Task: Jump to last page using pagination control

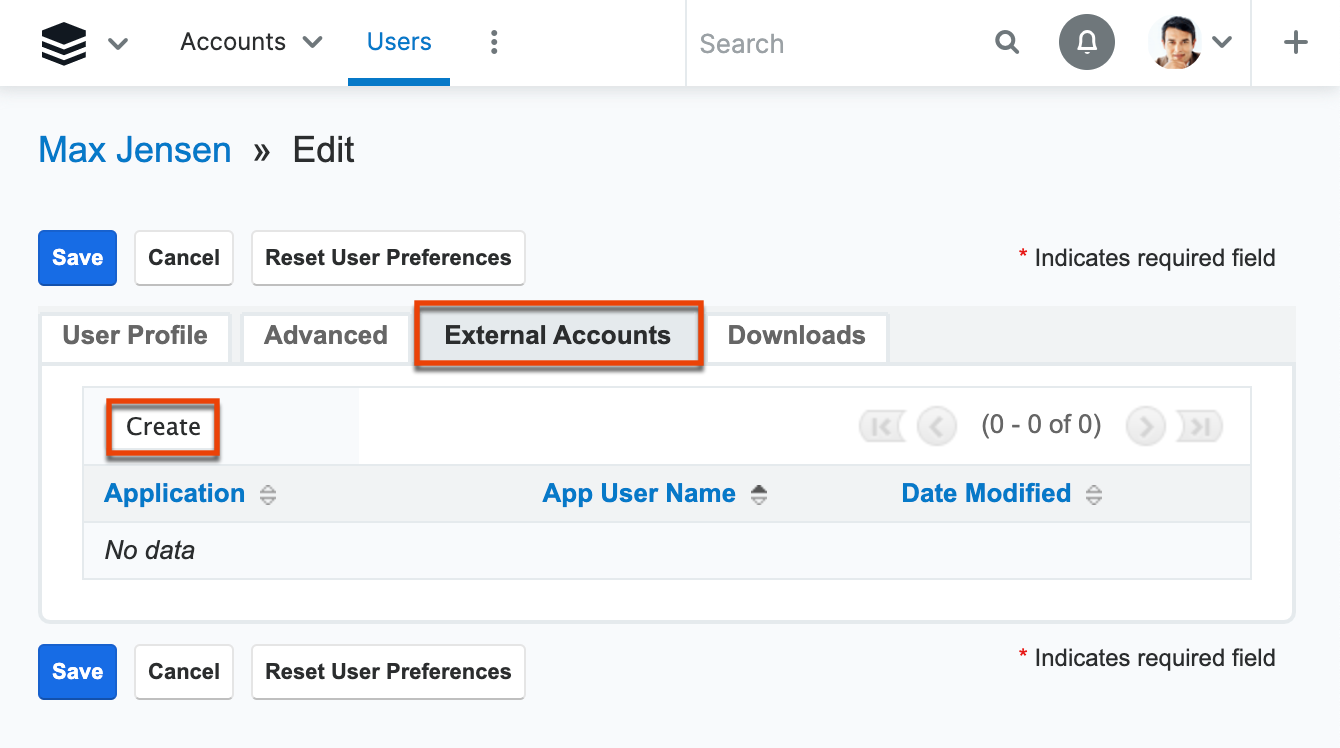Action: click(x=1200, y=426)
